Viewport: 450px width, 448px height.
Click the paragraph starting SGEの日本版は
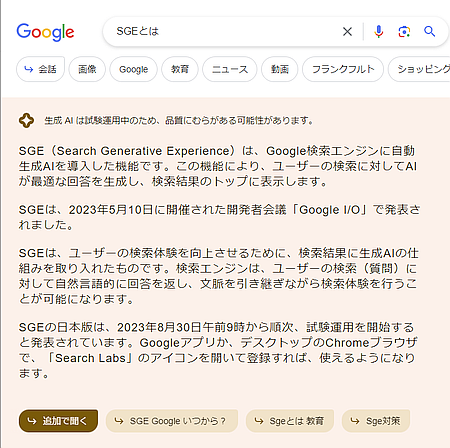218,350
